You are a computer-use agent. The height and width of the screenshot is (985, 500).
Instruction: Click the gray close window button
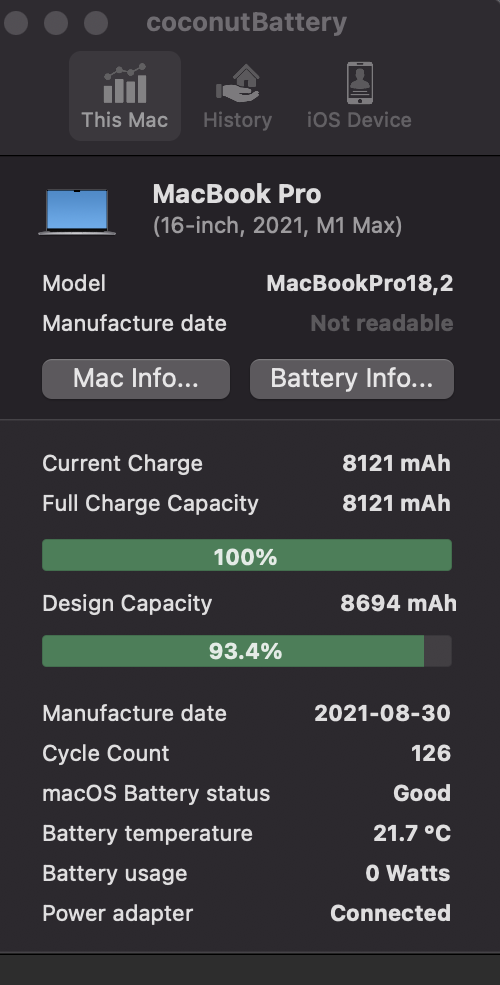(16, 23)
